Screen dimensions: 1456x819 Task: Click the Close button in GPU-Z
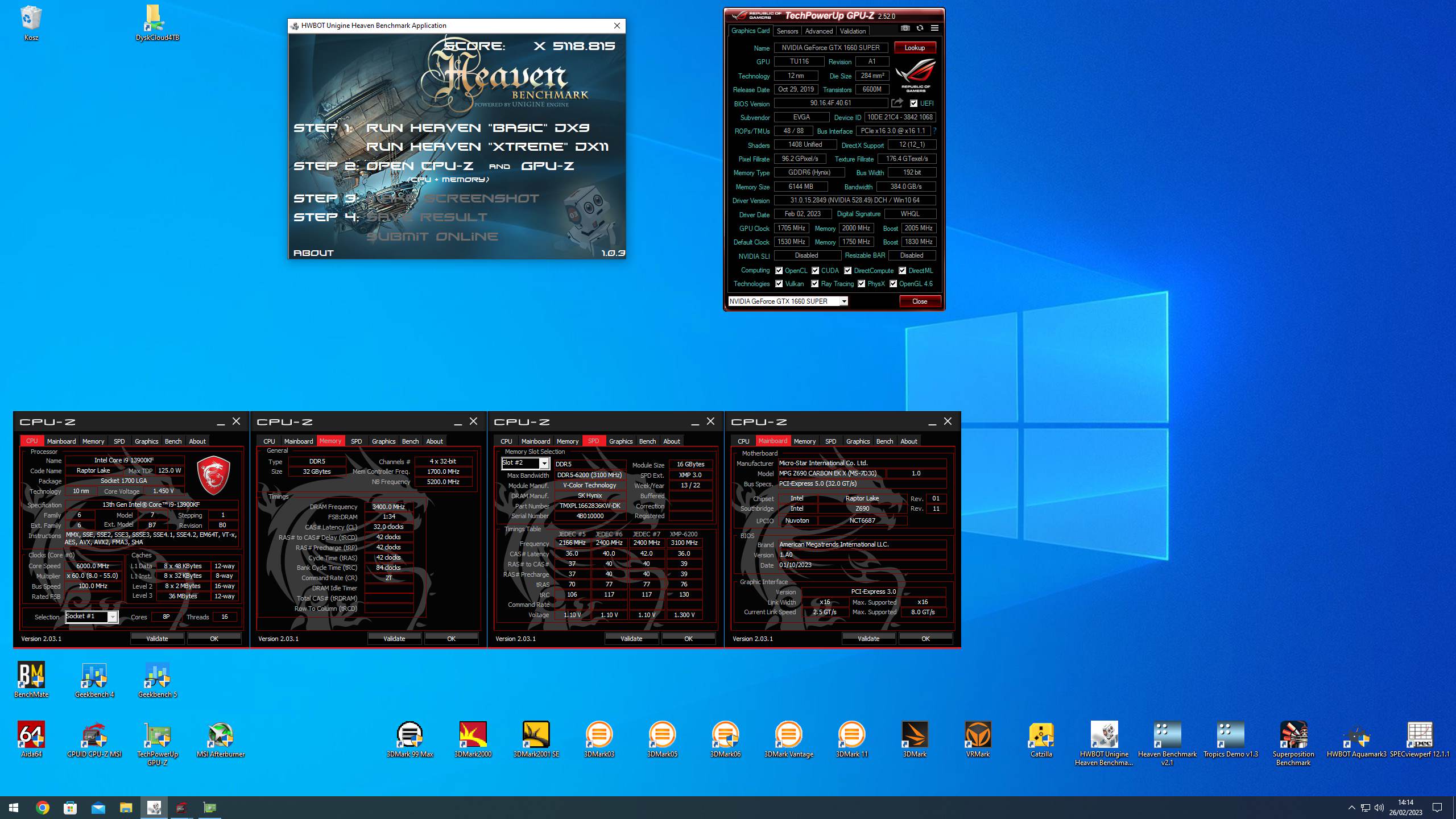[x=920, y=301]
